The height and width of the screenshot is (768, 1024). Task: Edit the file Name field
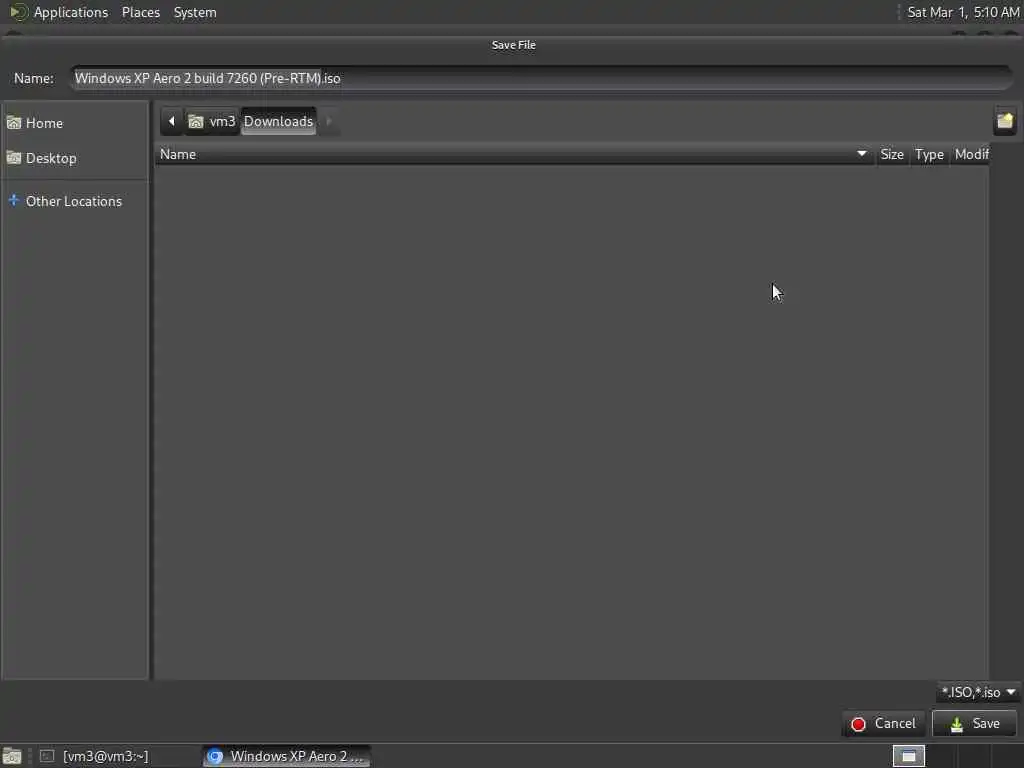point(541,78)
